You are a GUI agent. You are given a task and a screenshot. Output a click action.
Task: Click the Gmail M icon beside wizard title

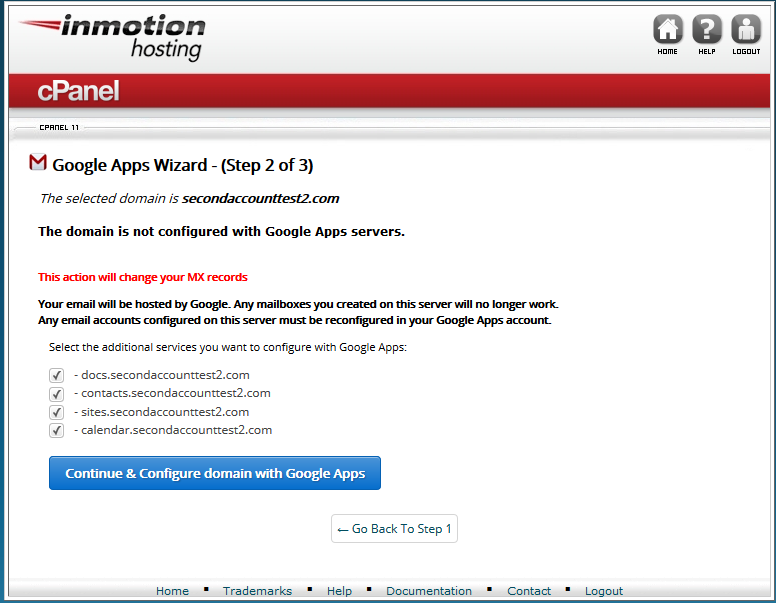[x=38, y=162]
